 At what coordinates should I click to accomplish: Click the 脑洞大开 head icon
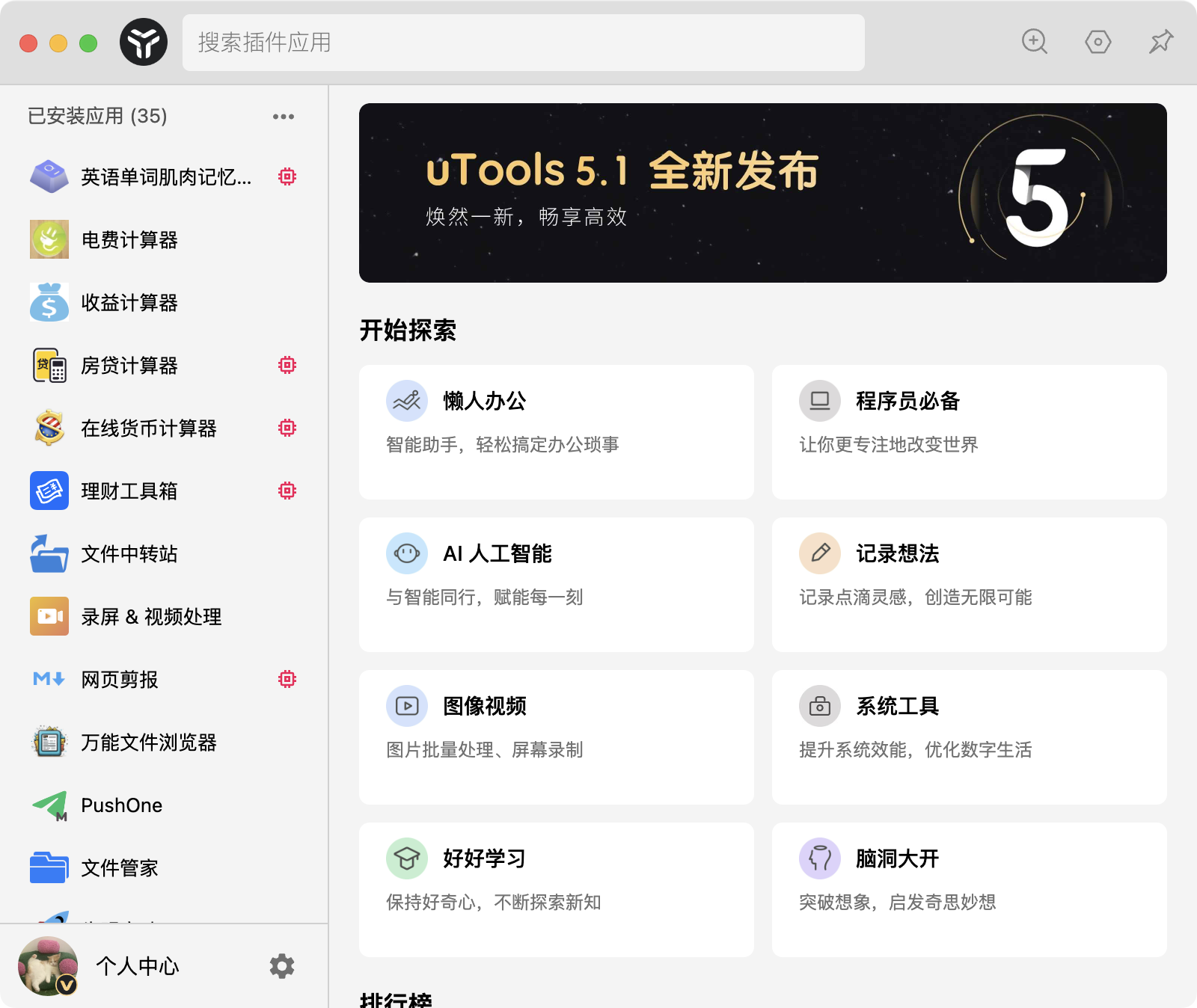(x=820, y=858)
